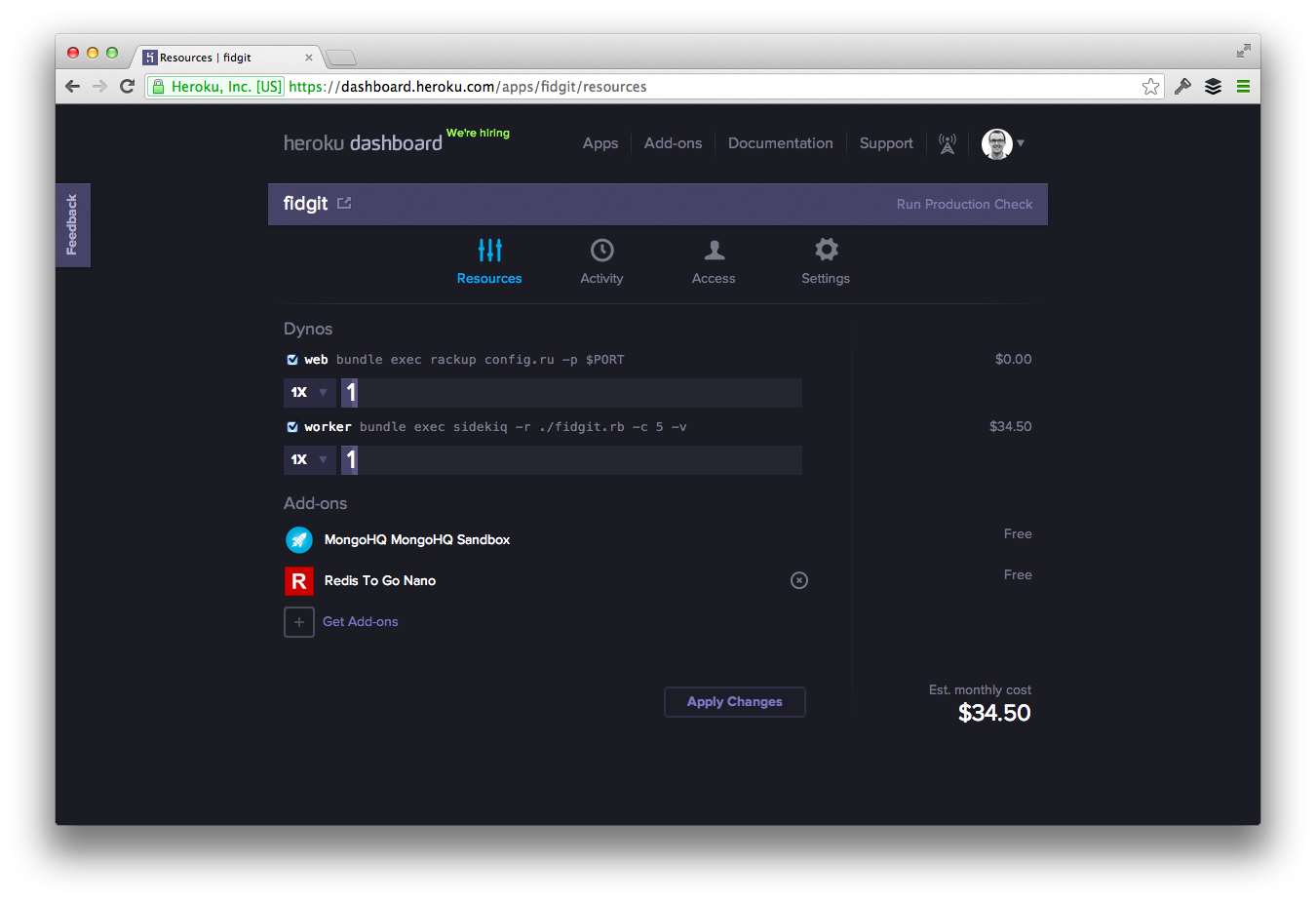Click Run Production Check link
The height and width of the screenshot is (902, 1316).
tap(964, 205)
